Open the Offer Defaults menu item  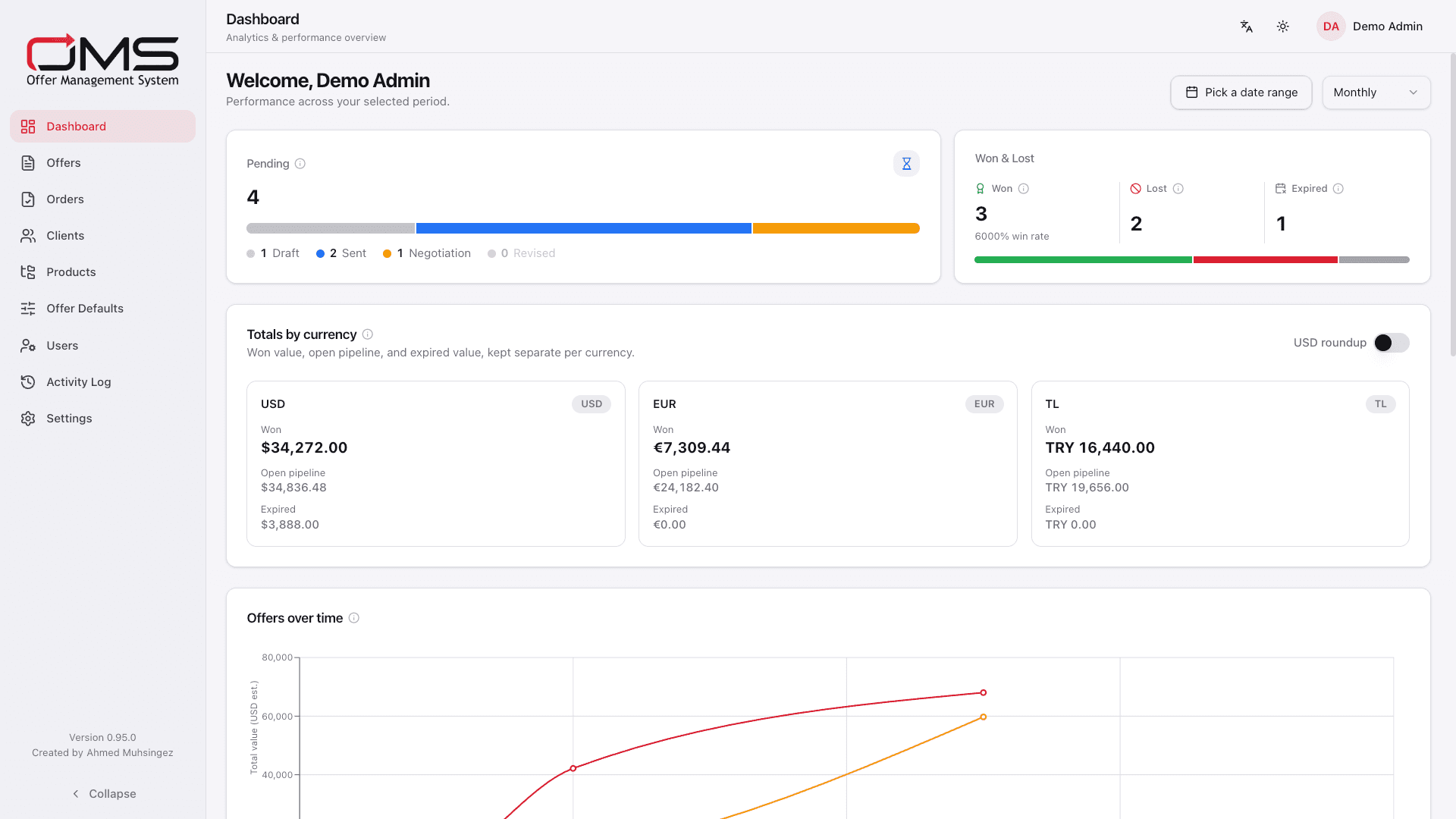(x=102, y=309)
